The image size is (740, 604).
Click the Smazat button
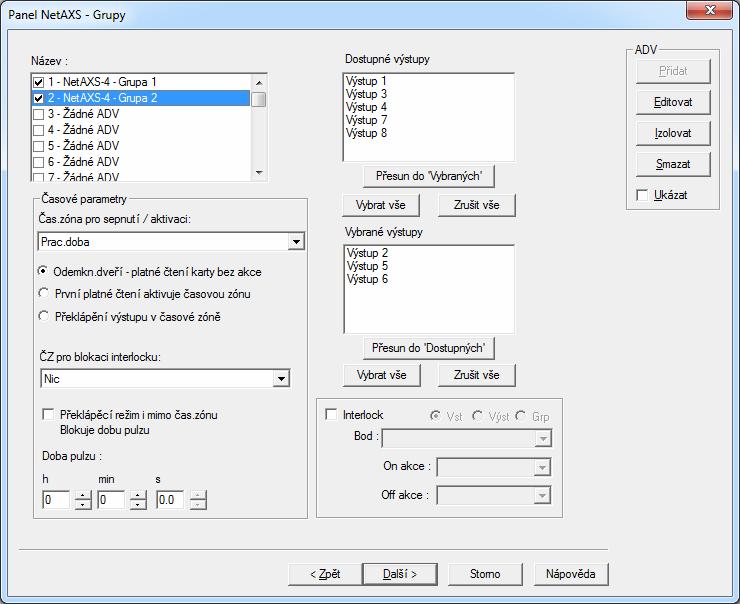tap(673, 164)
